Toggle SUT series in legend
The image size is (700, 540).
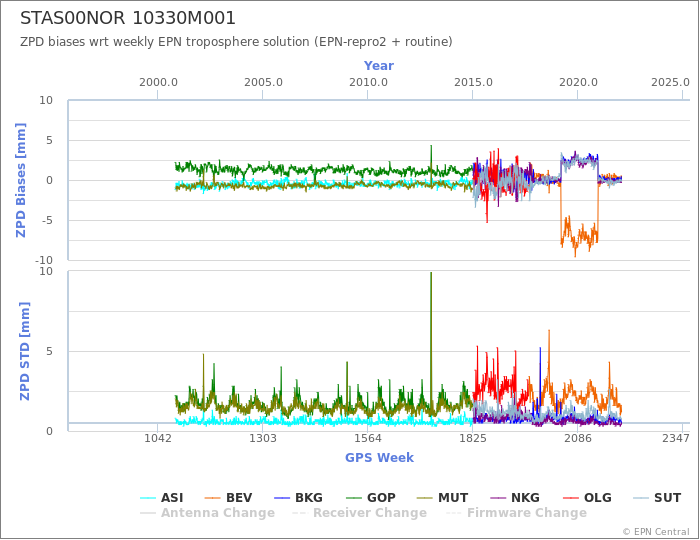point(657,498)
